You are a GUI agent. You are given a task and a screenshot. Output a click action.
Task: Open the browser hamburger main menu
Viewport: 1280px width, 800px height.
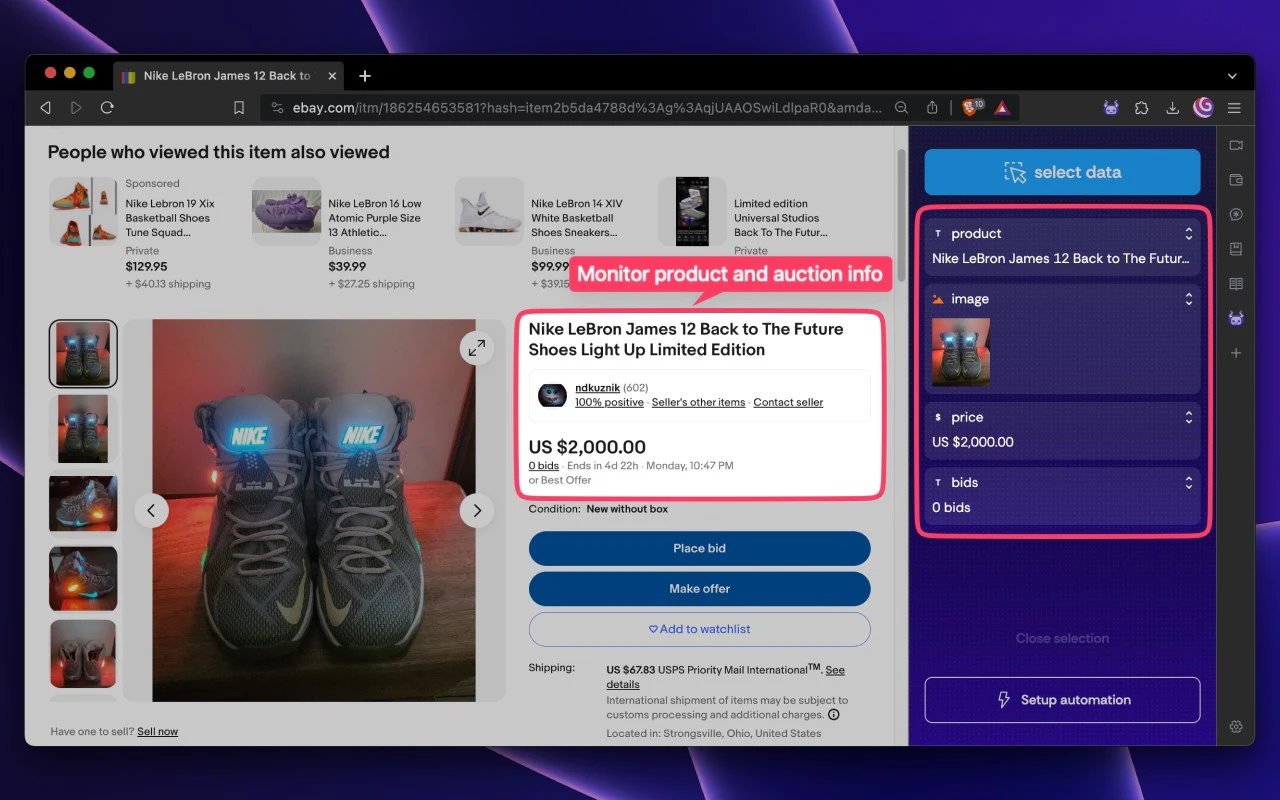[1234, 108]
